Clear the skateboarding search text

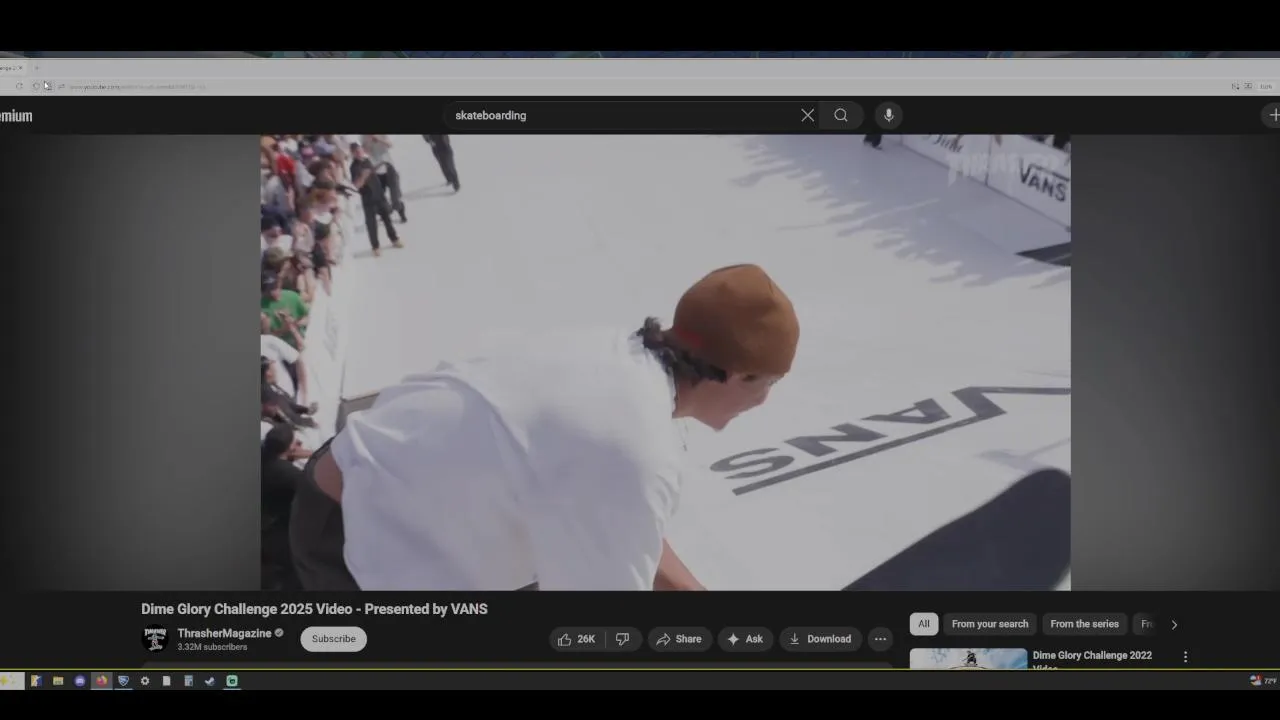pyautogui.click(x=808, y=115)
